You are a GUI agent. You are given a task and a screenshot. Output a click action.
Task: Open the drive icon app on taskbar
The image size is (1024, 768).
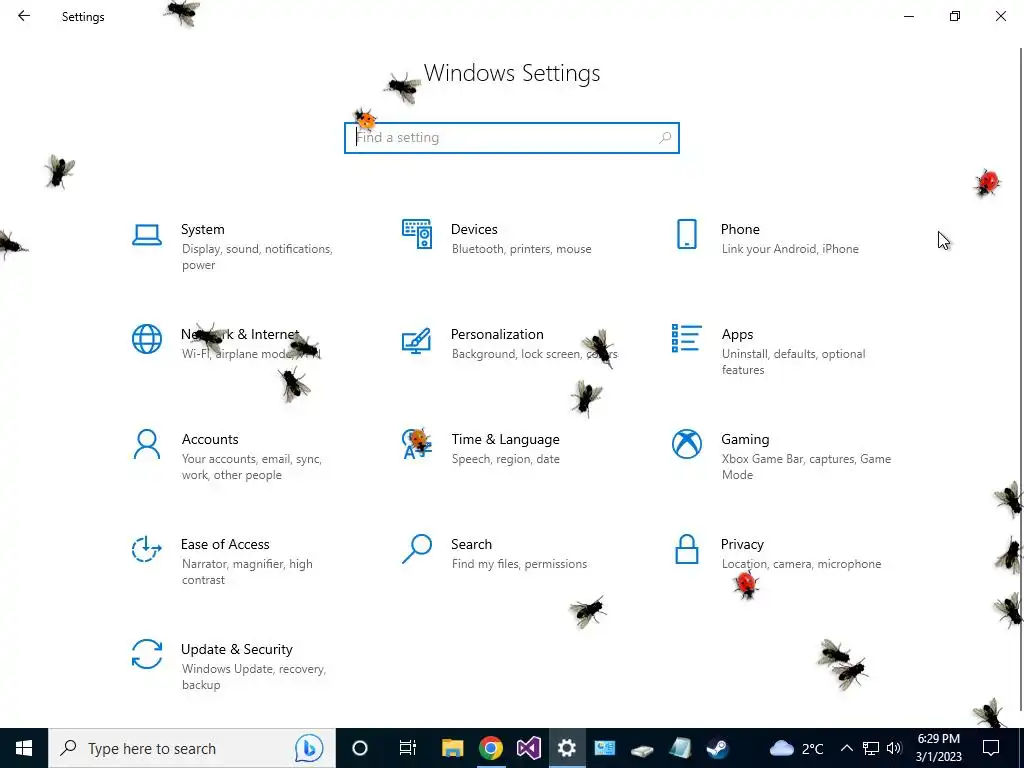click(x=642, y=748)
